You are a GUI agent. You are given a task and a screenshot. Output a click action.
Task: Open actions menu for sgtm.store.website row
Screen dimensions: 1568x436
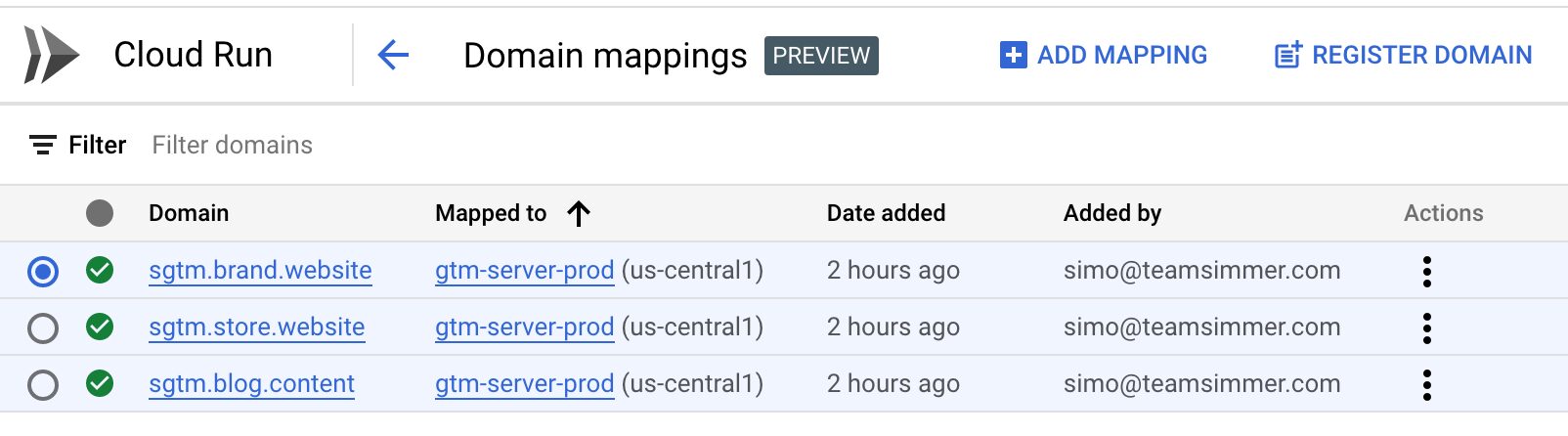coord(1427,327)
